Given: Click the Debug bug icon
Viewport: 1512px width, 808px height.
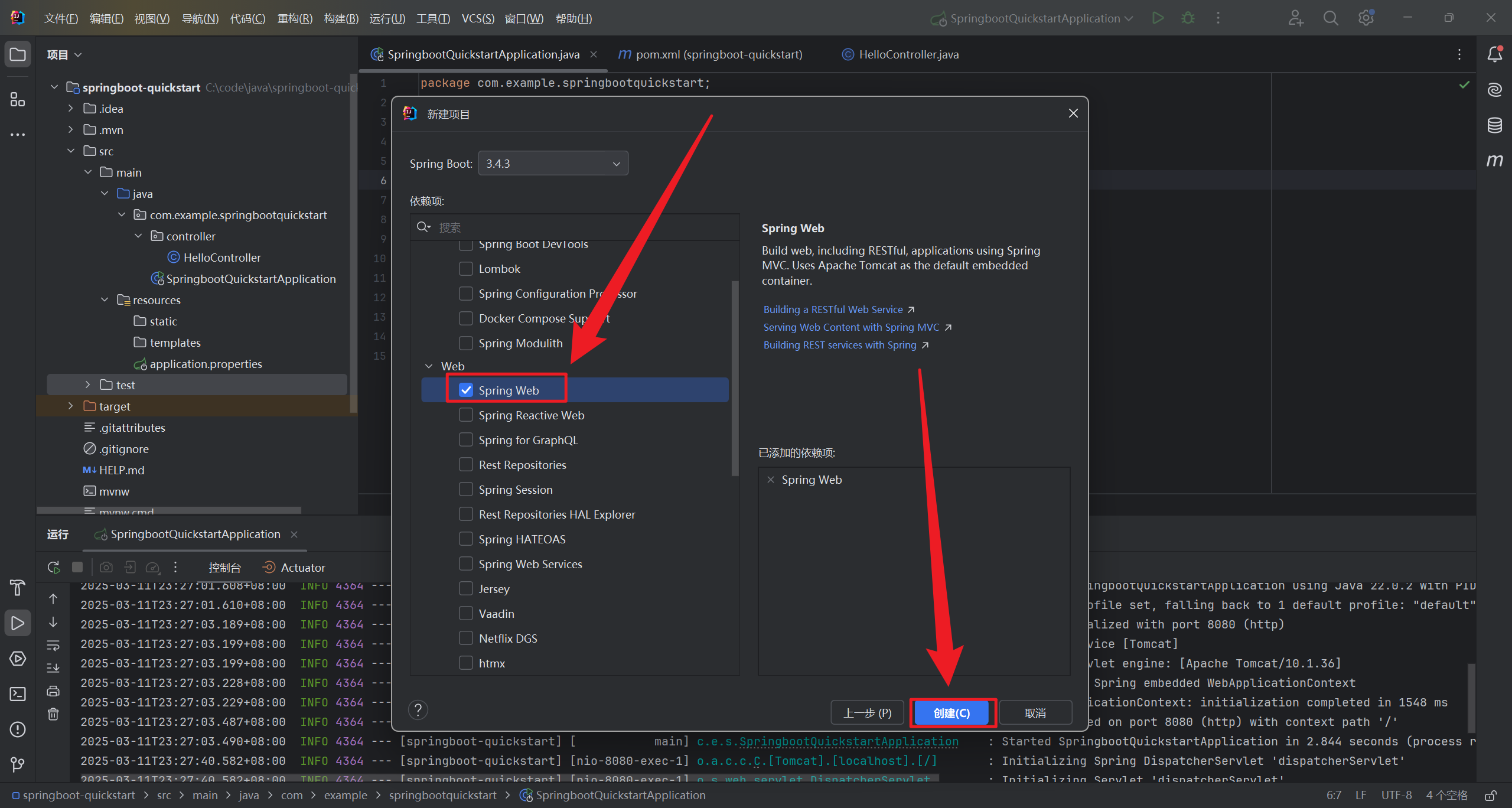Looking at the screenshot, I should tap(1188, 18).
